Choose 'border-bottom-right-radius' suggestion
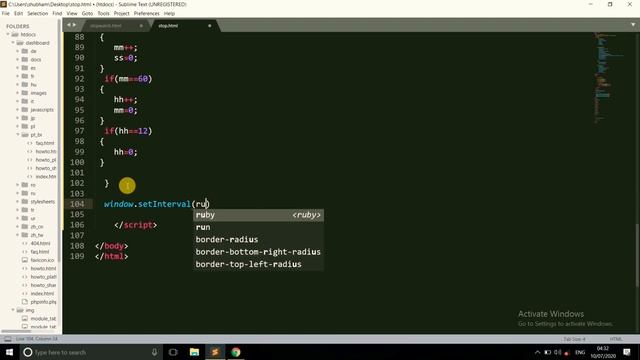Viewport: 640px width, 360px height. click(258, 252)
